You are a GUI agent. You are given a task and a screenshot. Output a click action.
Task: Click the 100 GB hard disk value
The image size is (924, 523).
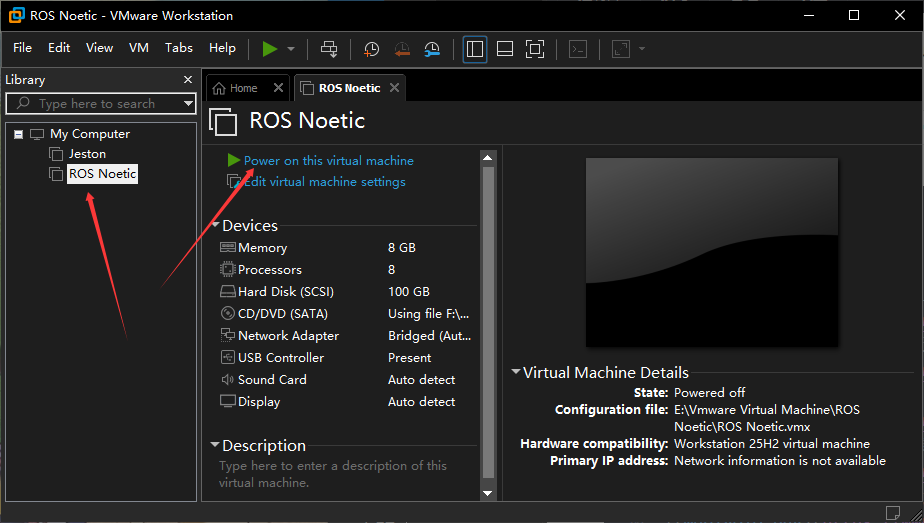click(409, 292)
